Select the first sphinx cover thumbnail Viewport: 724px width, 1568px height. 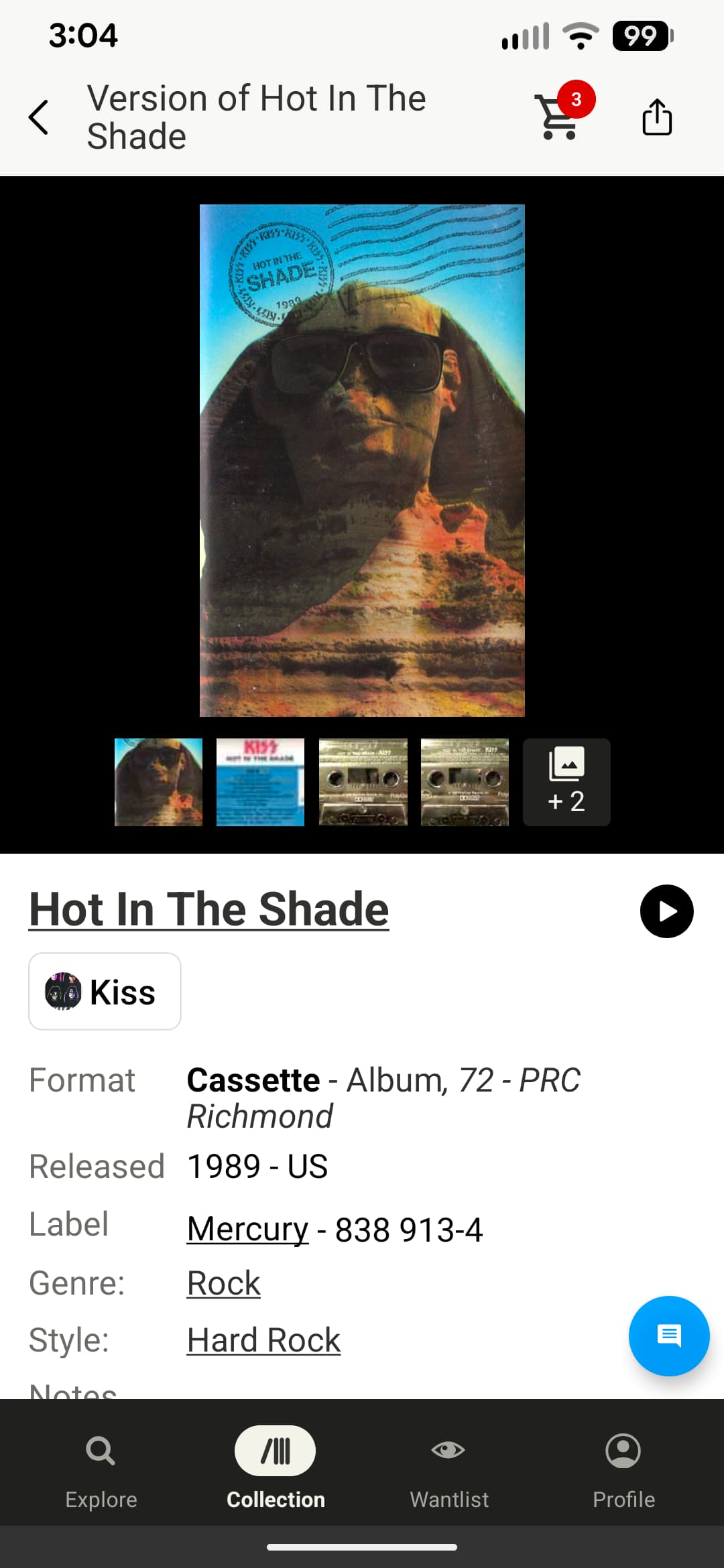(158, 782)
